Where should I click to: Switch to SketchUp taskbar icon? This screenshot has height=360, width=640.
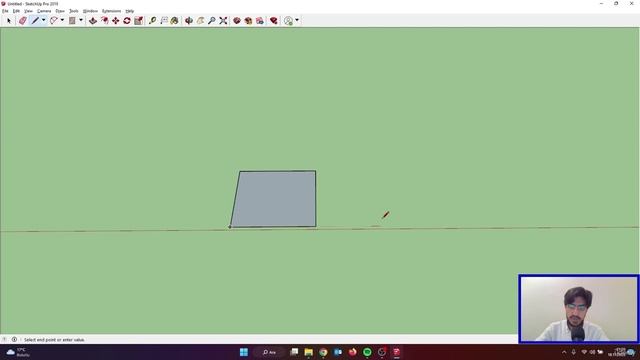396,352
